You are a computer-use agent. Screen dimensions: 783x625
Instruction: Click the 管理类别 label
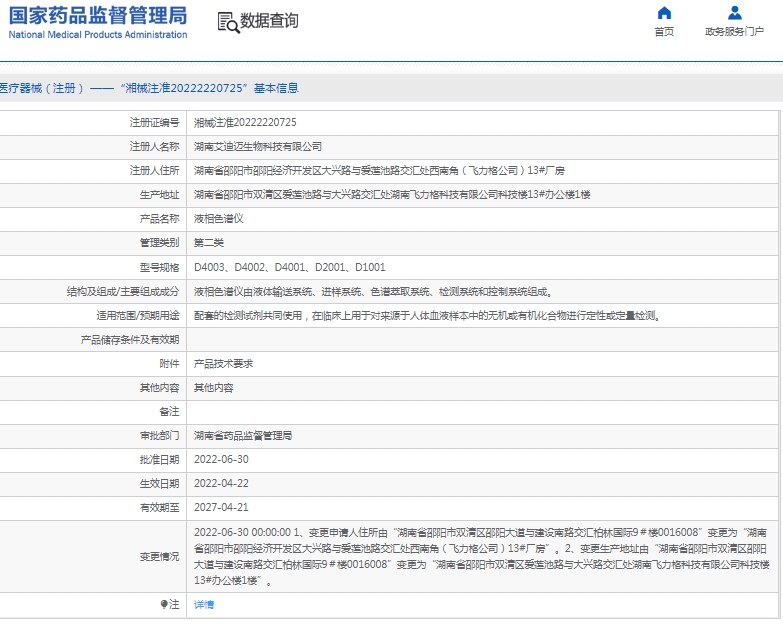tap(159, 243)
